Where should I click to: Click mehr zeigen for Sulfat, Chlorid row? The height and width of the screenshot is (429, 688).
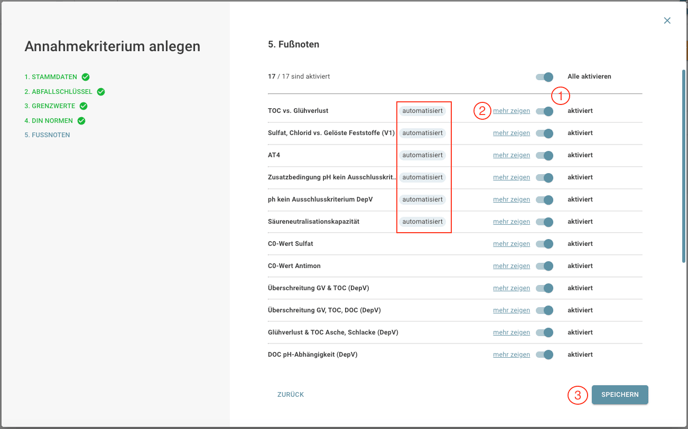(511, 133)
